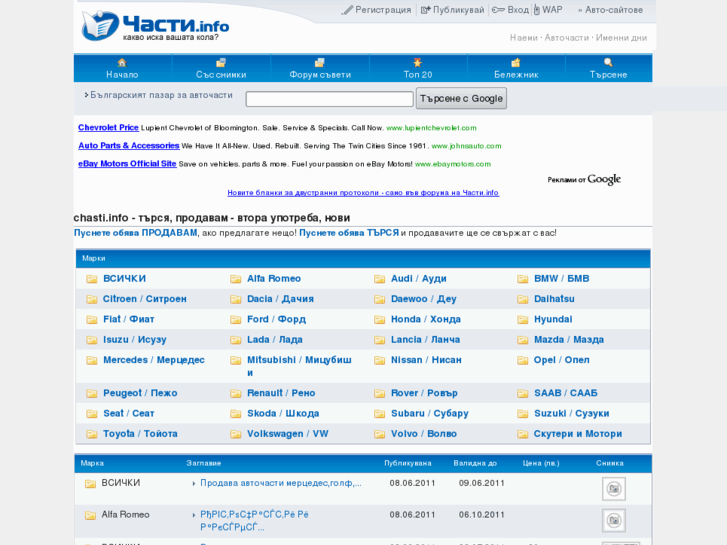Open the Nissan / Нисан brand link
The width and height of the screenshot is (727, 545).
426,360
